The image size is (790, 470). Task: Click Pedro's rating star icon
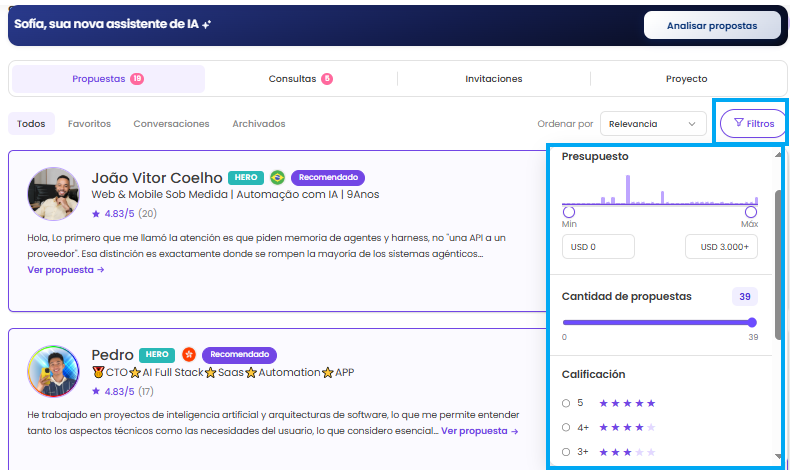point(96,391)
